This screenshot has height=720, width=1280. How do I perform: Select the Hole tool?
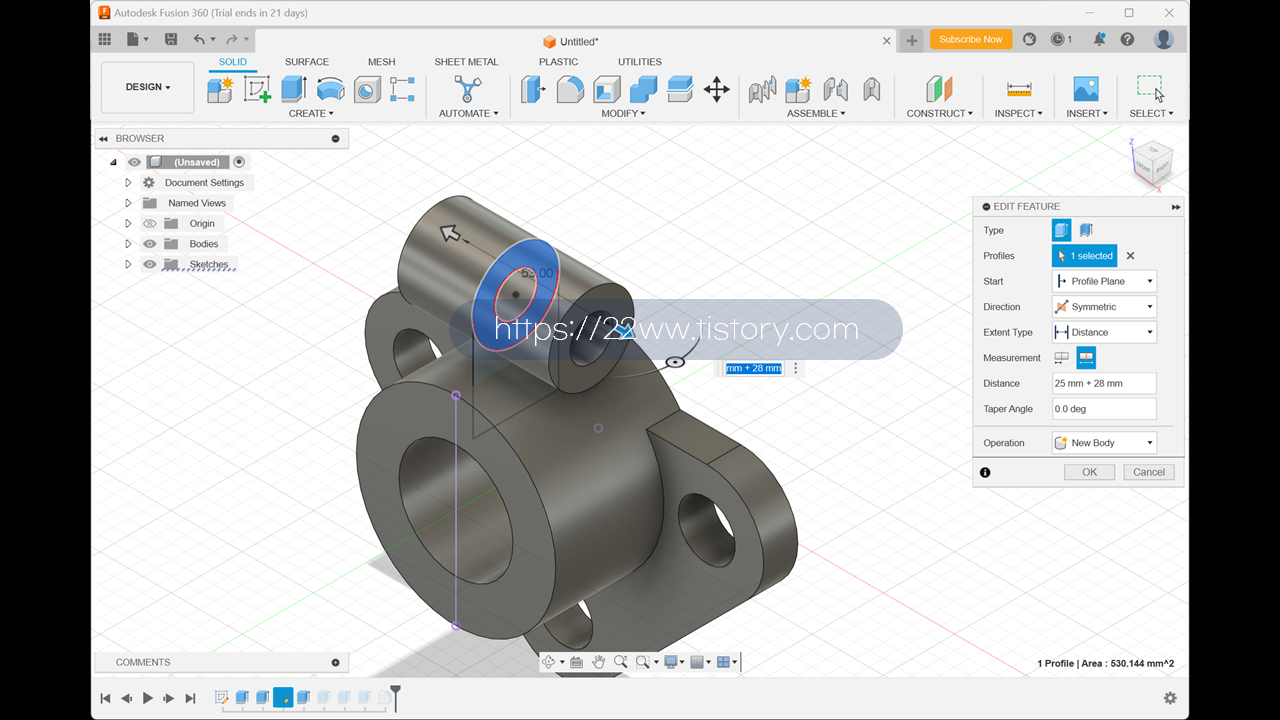click(367, 89)
